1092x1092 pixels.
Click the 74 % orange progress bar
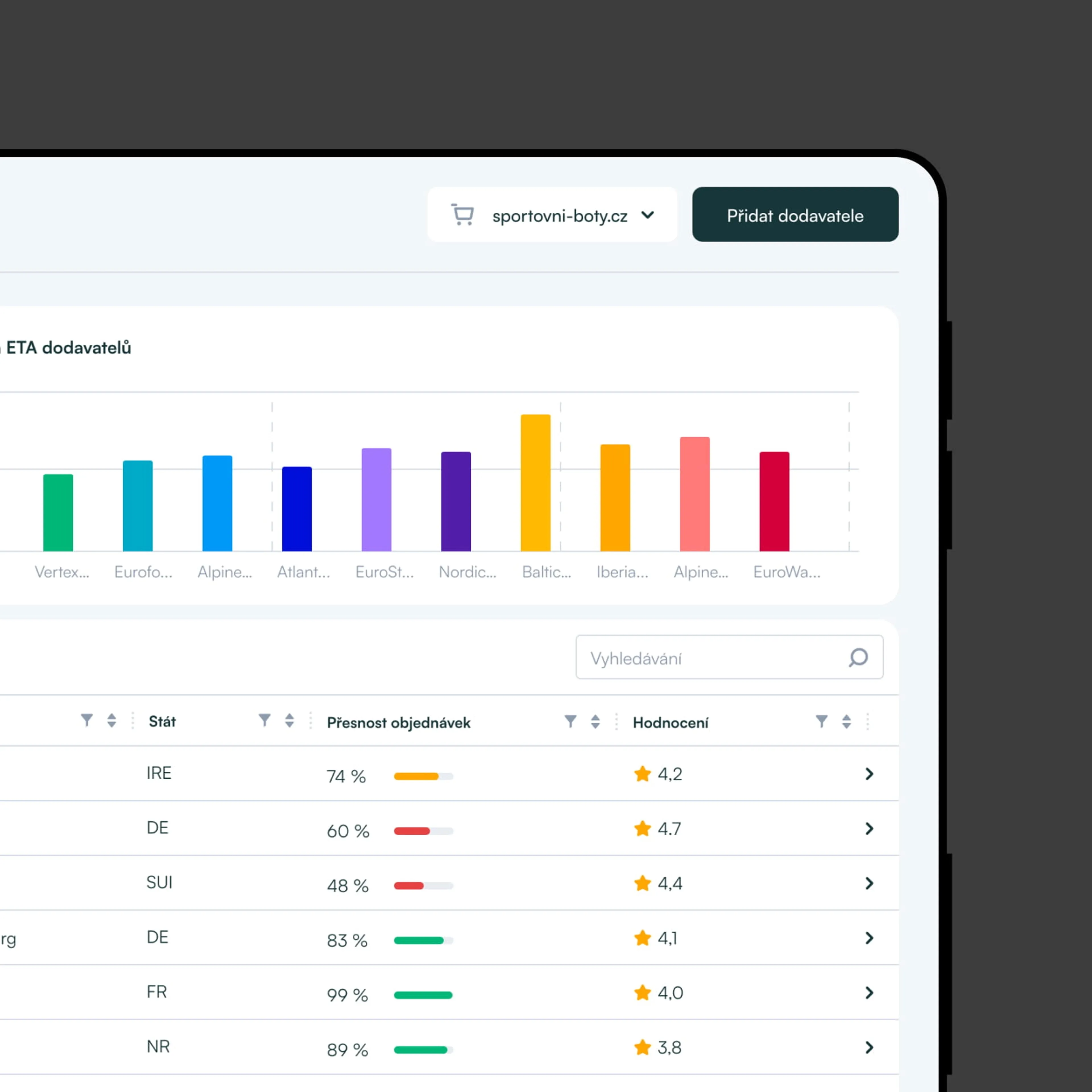[423, 776]
